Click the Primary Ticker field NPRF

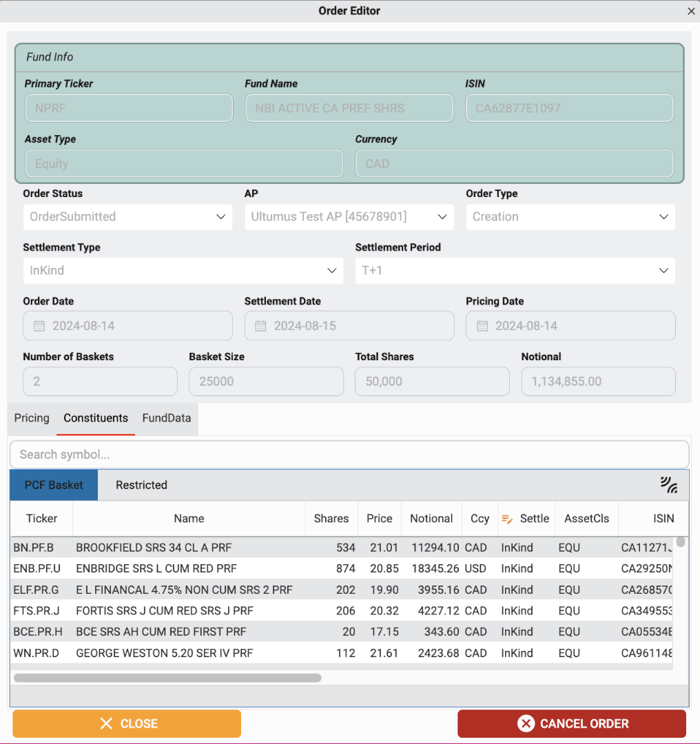(129, 108)
